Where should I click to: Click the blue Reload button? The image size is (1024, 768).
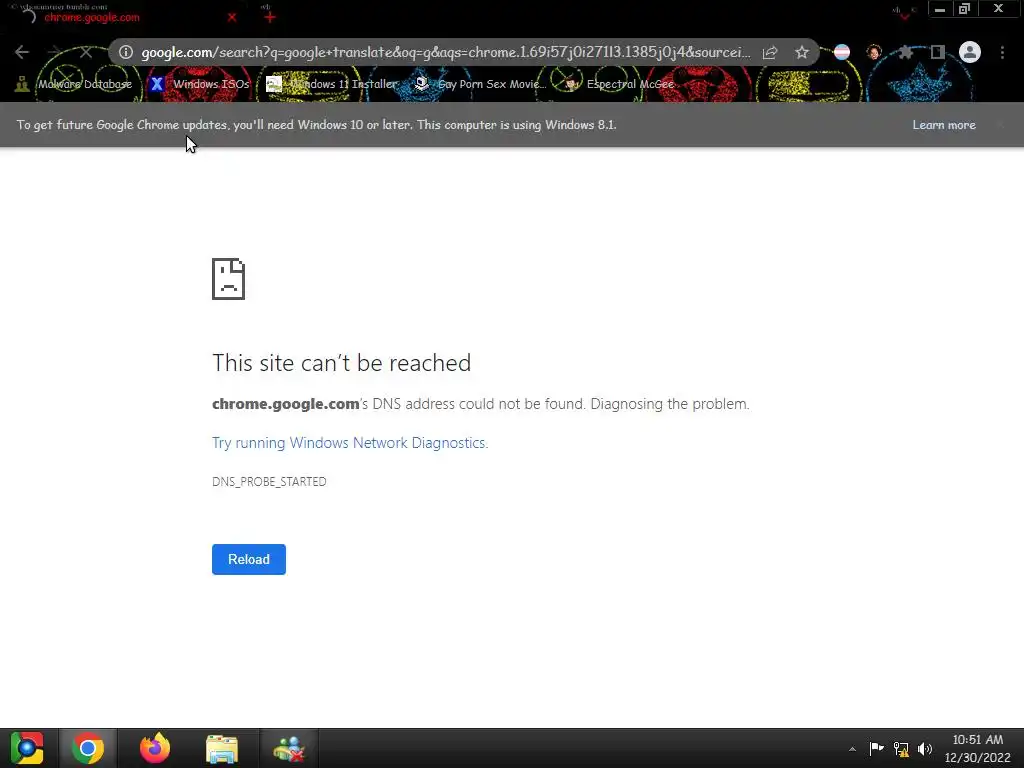click(249, 560)
